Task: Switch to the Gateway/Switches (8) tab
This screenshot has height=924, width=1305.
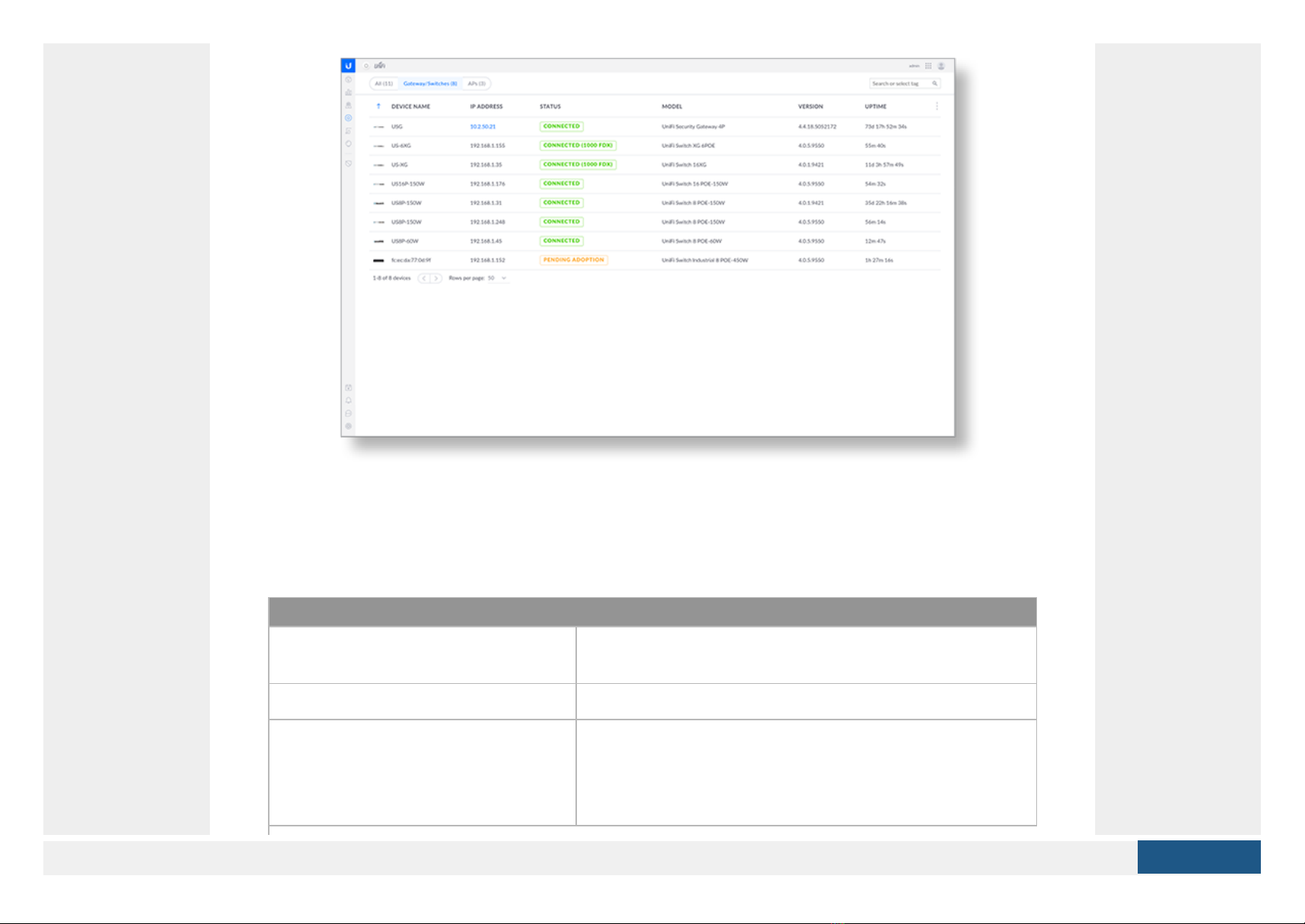Action: 430,84
